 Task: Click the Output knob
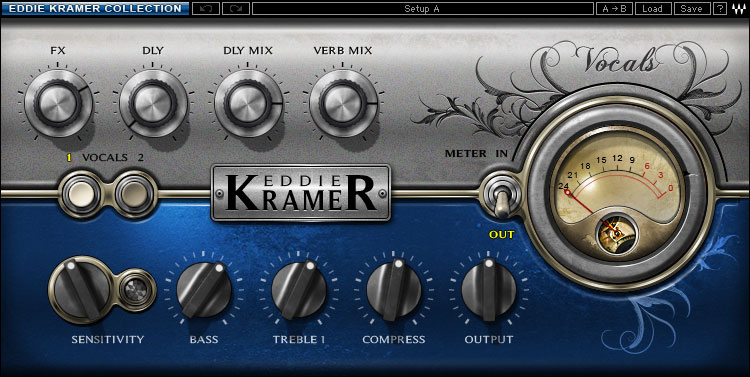point(489,288)
